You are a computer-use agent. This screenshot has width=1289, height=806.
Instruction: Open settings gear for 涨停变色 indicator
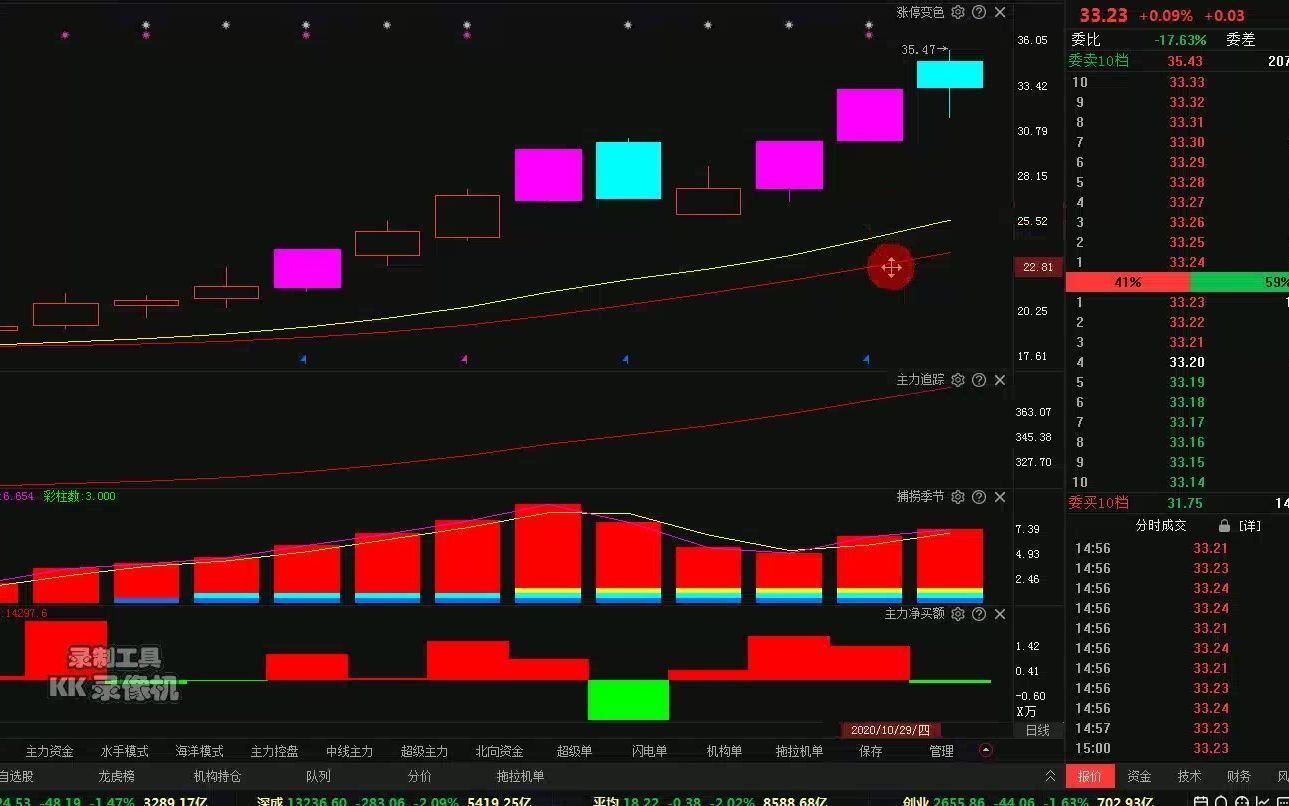point(958,12)
